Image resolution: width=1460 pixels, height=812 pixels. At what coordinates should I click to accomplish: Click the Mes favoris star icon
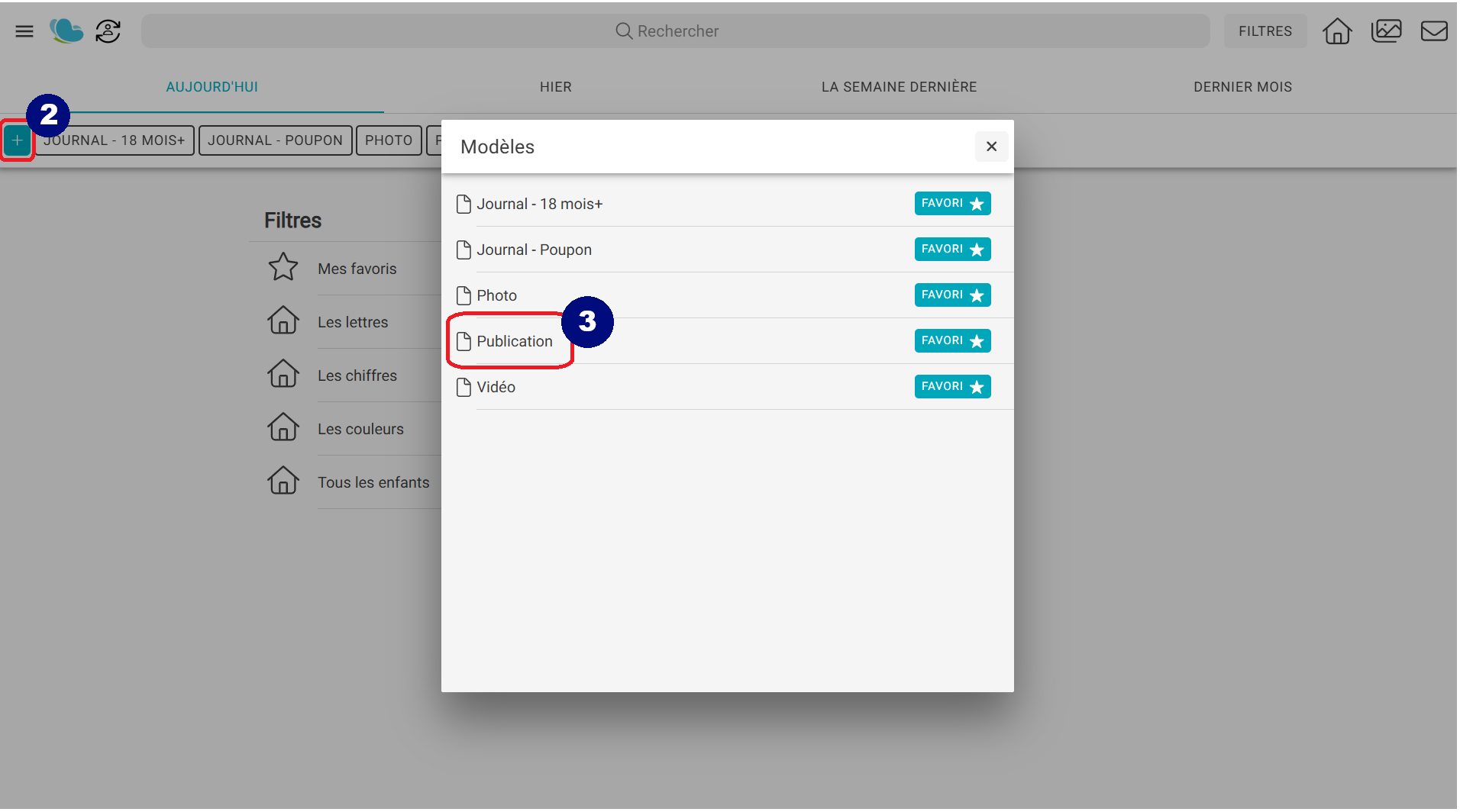pyautogui.click(x=283, y=268)
